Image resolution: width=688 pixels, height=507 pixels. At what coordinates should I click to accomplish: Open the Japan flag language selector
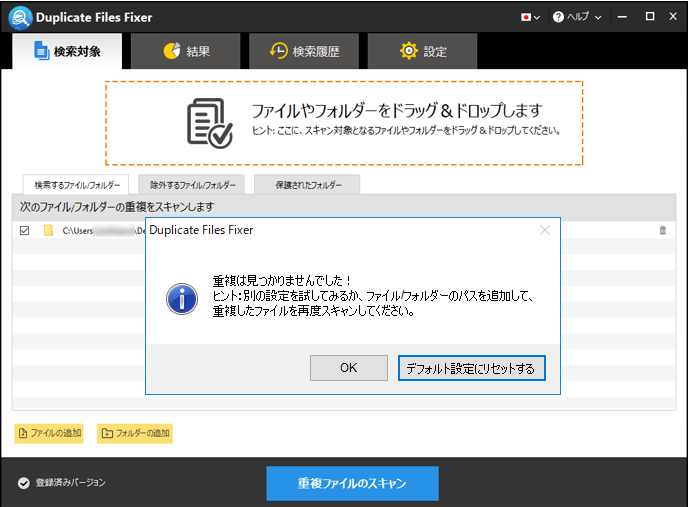tap(530, 17)
